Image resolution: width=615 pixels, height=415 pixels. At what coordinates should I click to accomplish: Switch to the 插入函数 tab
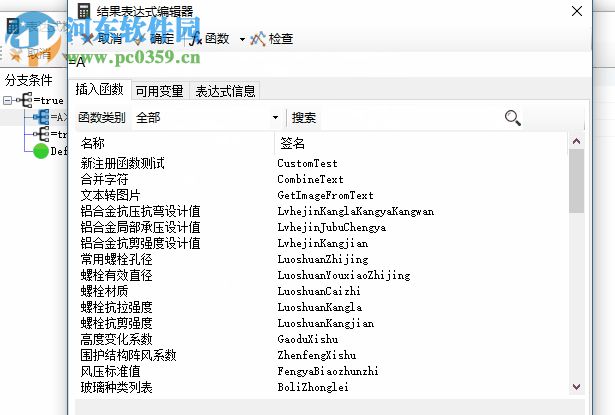tap(100, 89)
